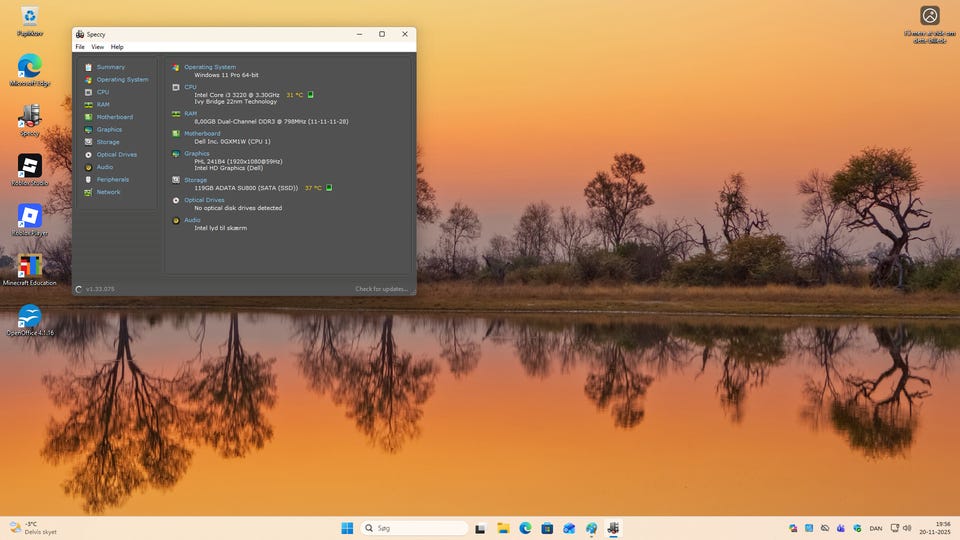Click the Windows taskbar search box
960x540 pixels.
[414, 528]
